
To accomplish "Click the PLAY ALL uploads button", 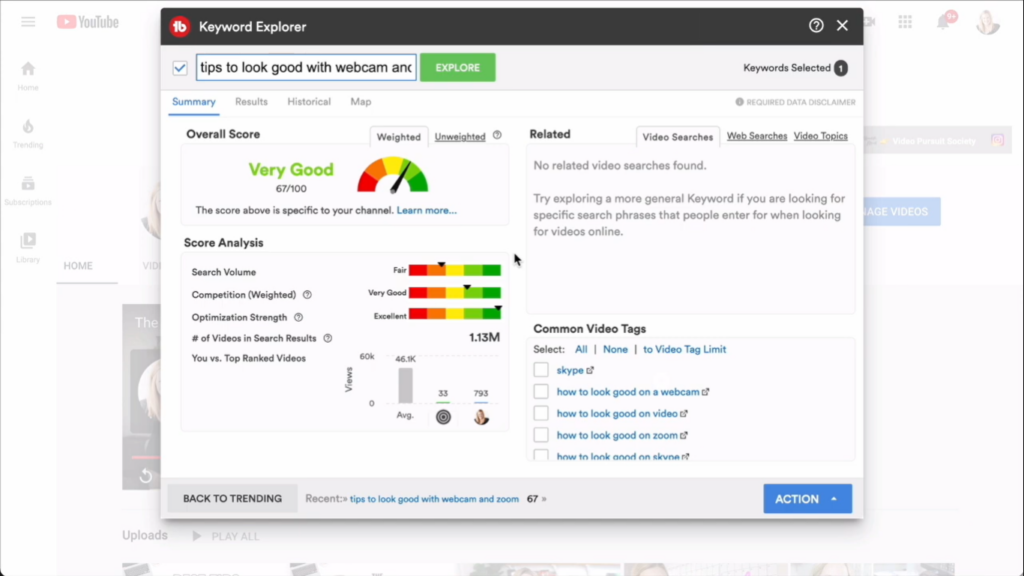I will 226,536.
